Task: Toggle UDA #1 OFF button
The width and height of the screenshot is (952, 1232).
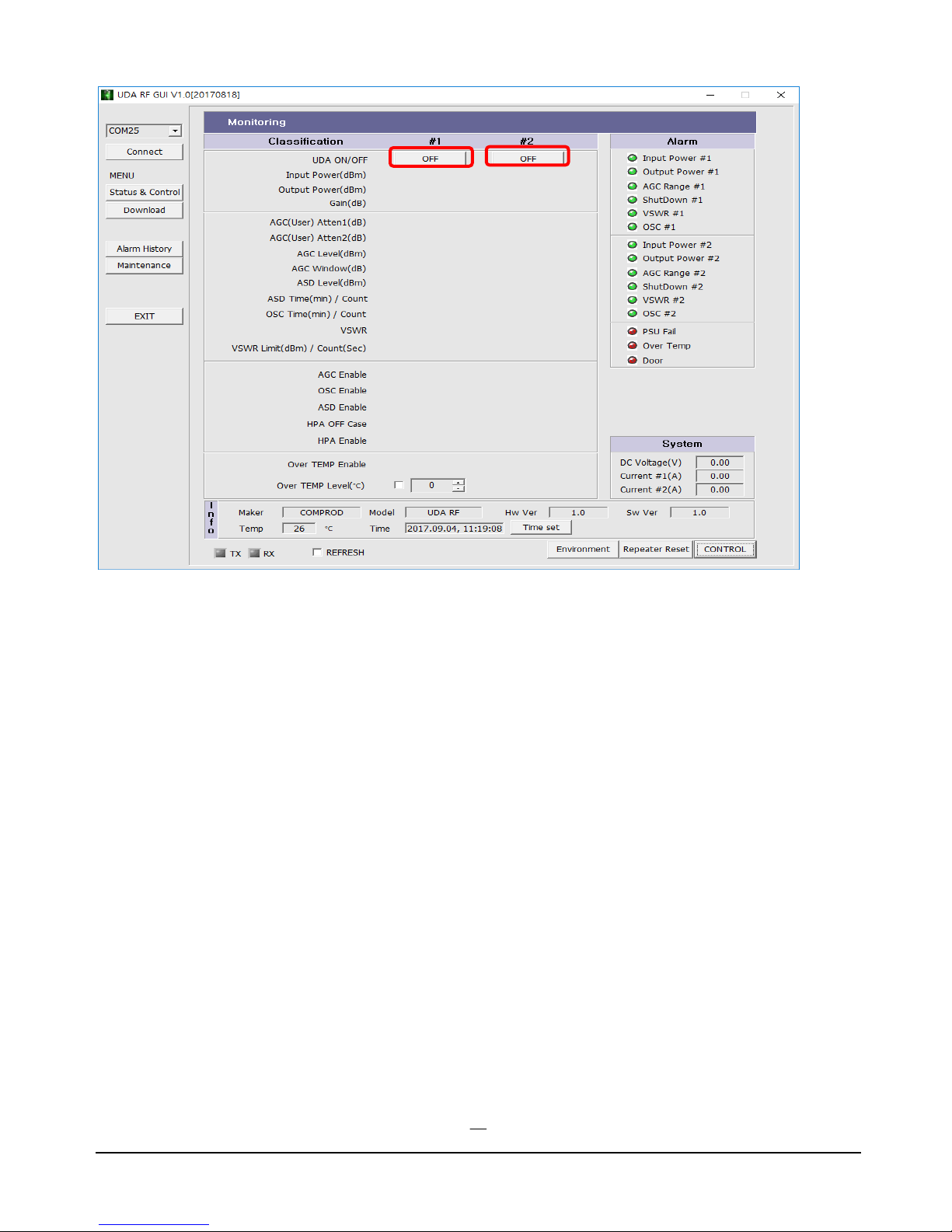Action: (431, 159)
